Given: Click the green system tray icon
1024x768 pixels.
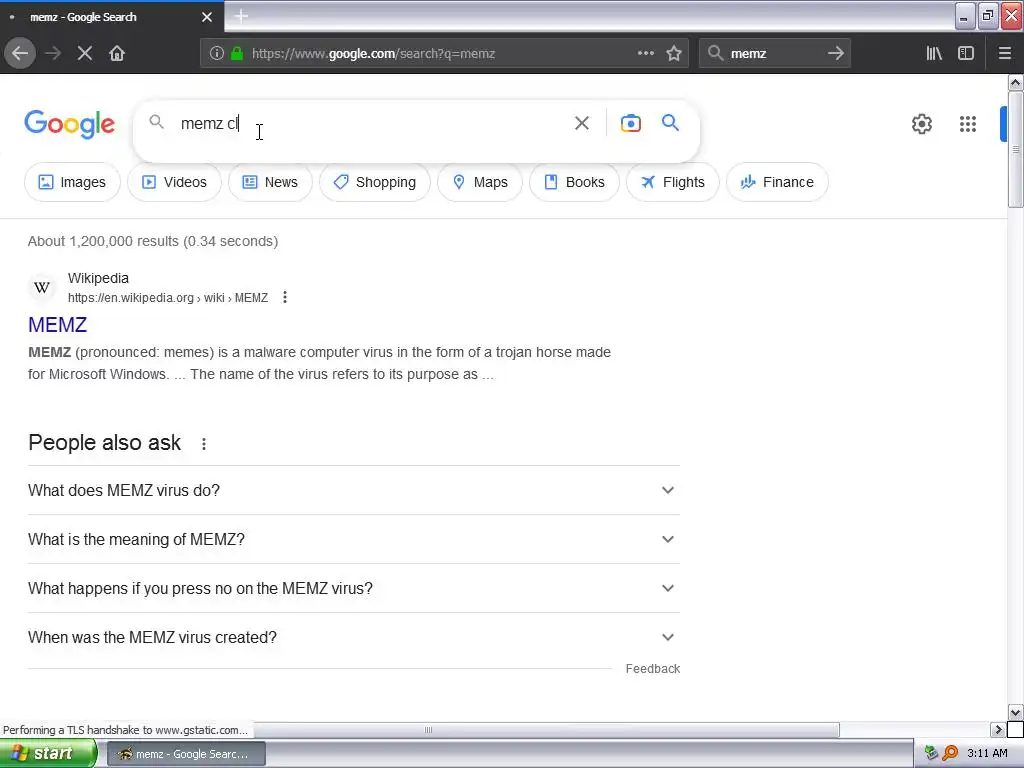Looking at the screenshot, I should (931, 753).
